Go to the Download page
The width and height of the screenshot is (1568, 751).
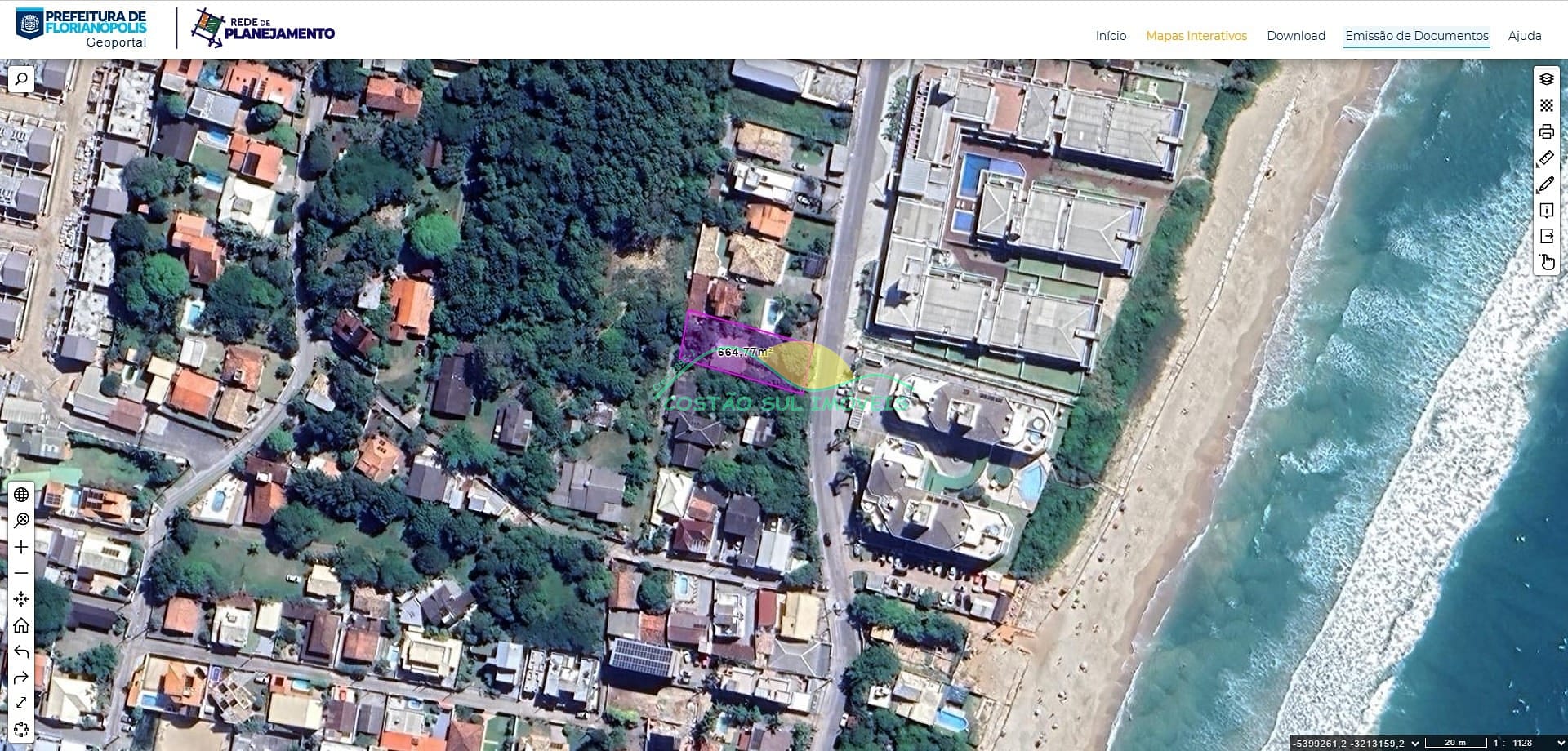[x=1295, y=36]
